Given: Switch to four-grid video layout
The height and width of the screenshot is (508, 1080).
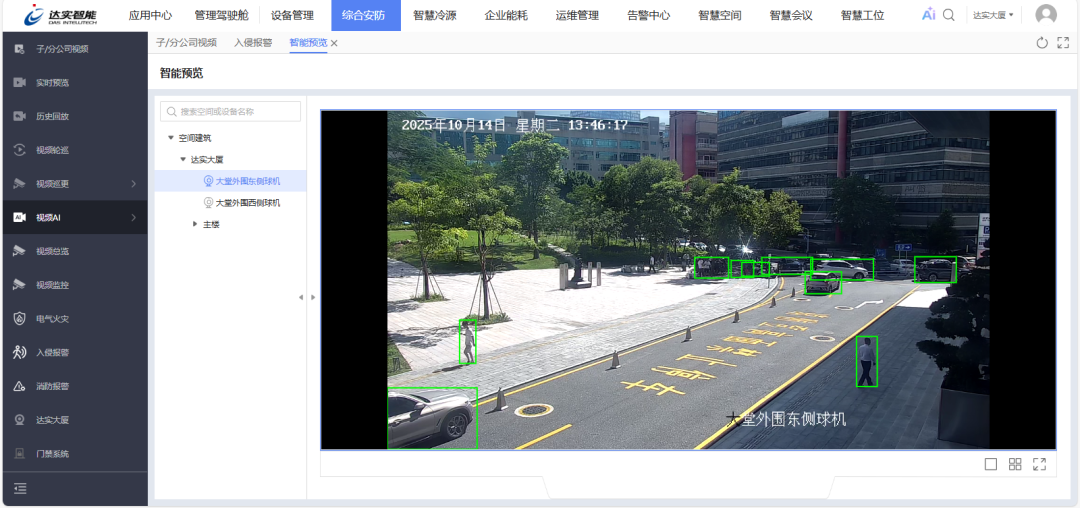Looking at the screenshot, I should coord(1015,464).
